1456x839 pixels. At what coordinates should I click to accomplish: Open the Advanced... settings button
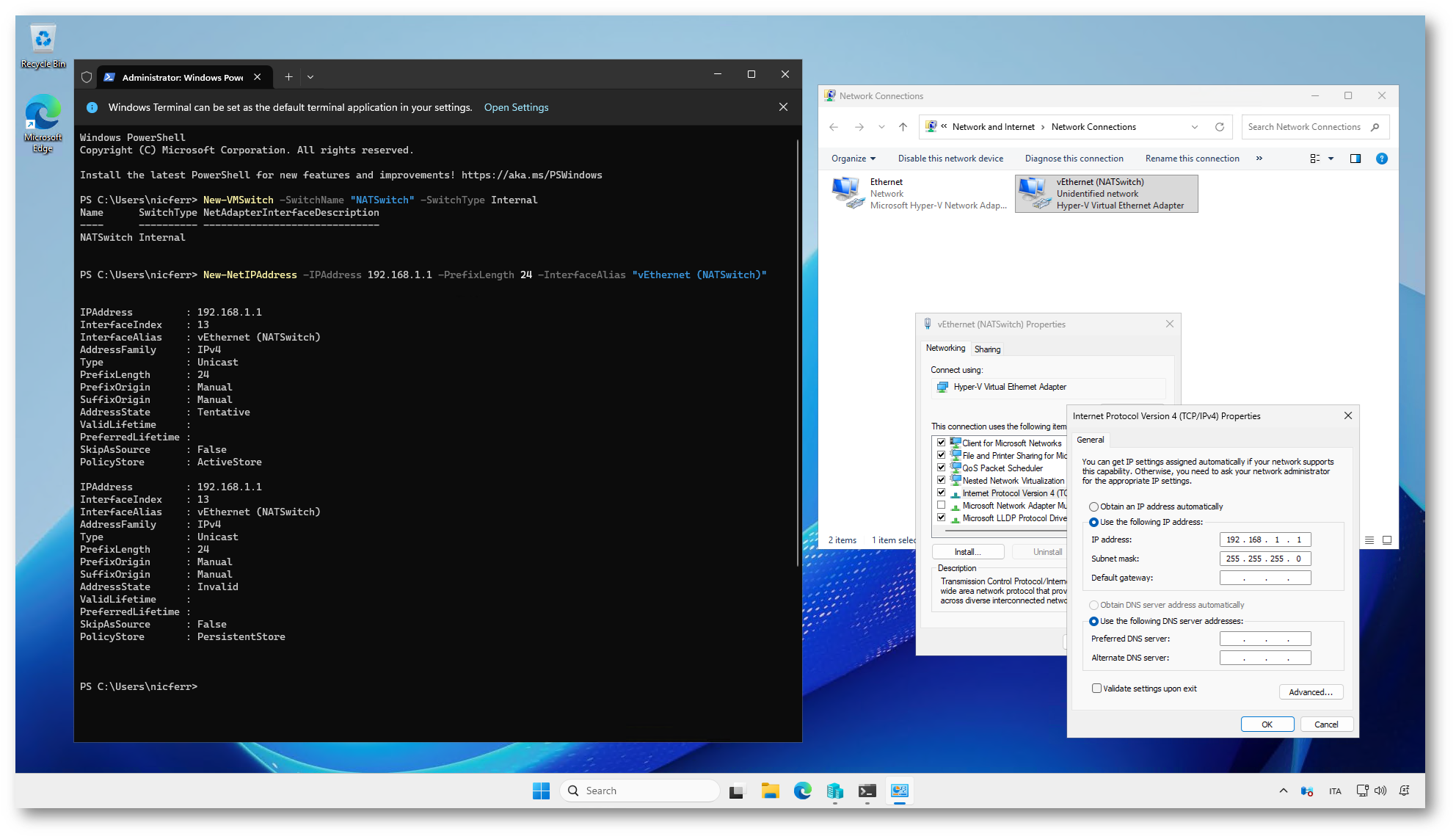(1310, 692)
